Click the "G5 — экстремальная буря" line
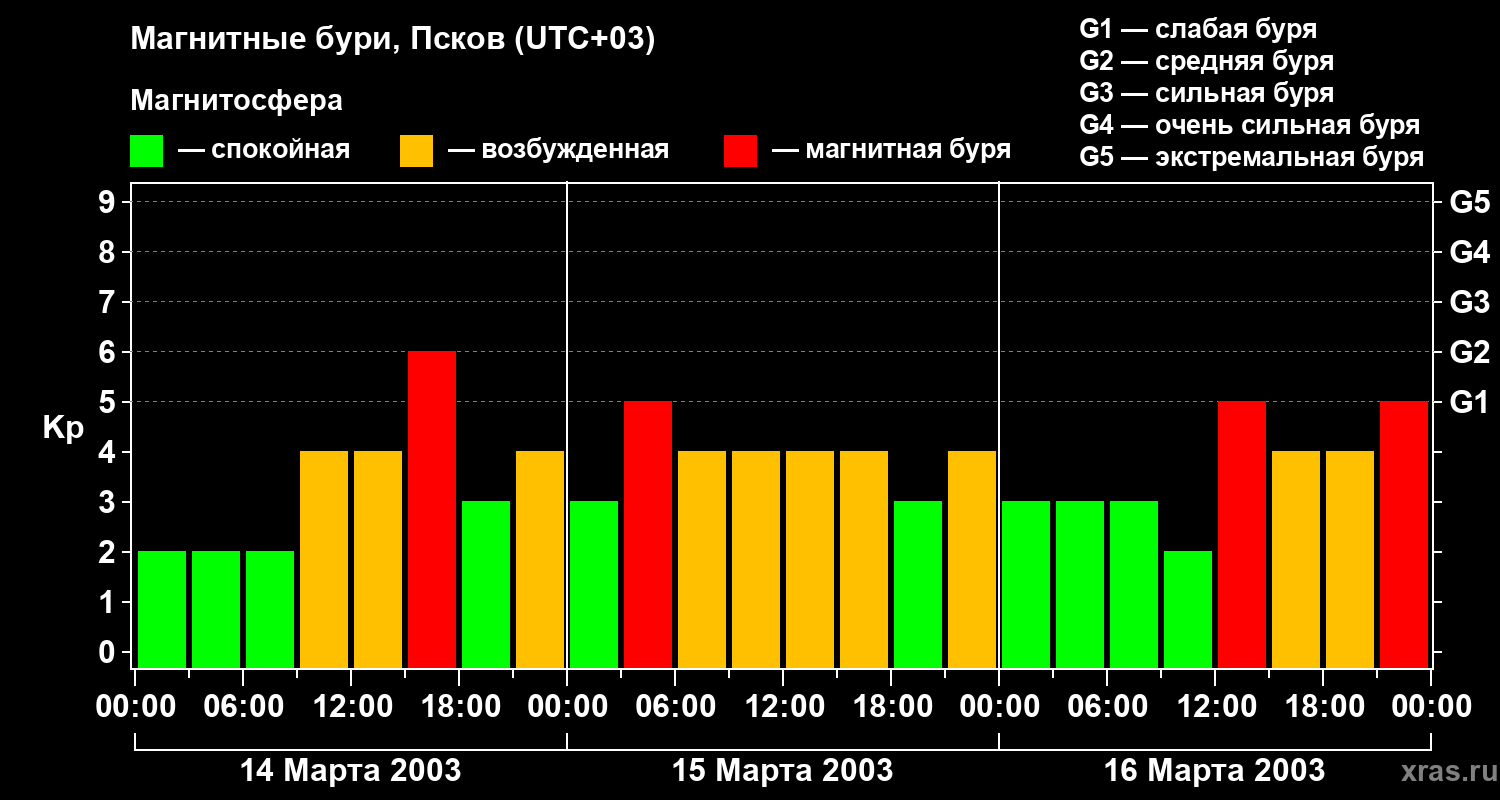 point(1252,157)
